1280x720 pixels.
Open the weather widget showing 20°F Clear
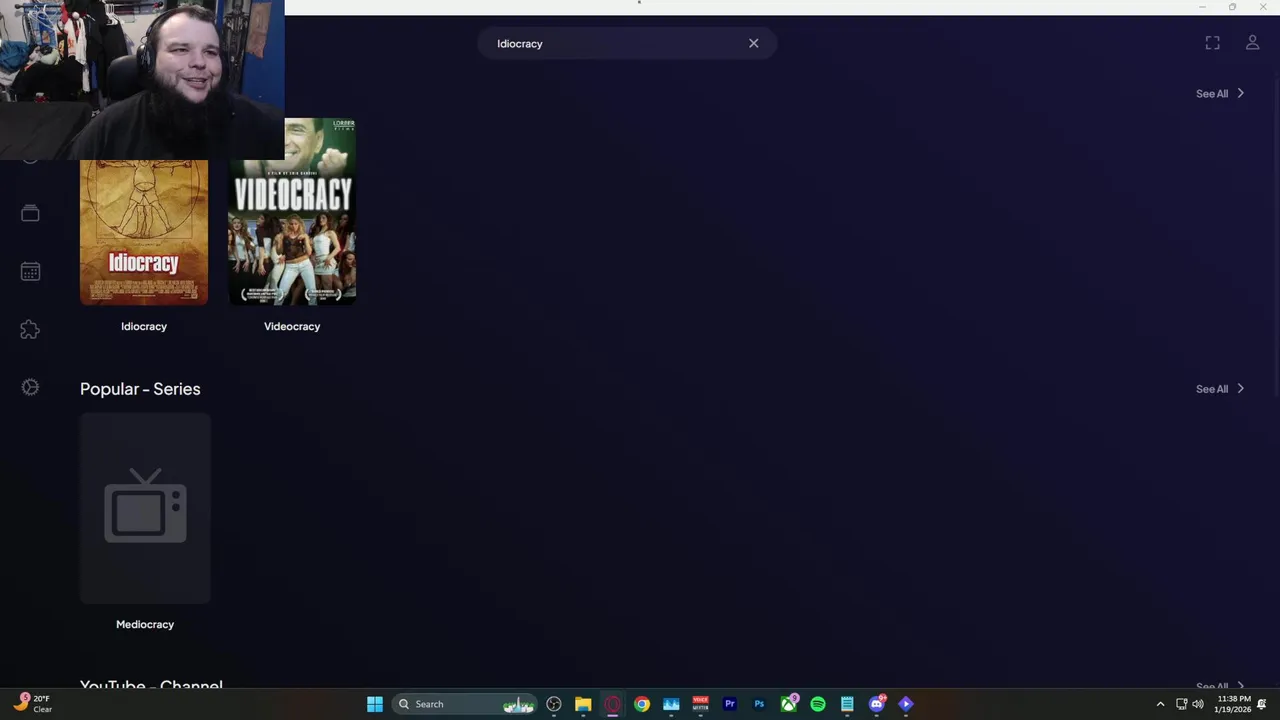click(x=32, y=704)
